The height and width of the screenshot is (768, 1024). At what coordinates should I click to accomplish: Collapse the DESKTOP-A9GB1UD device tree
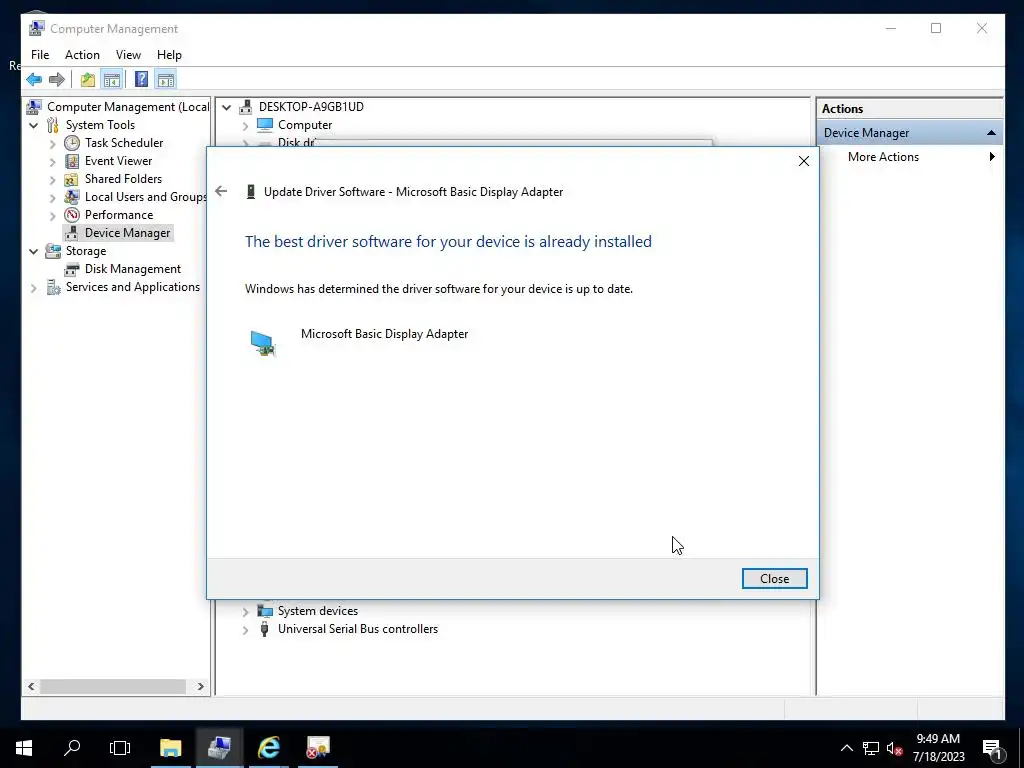227,107
